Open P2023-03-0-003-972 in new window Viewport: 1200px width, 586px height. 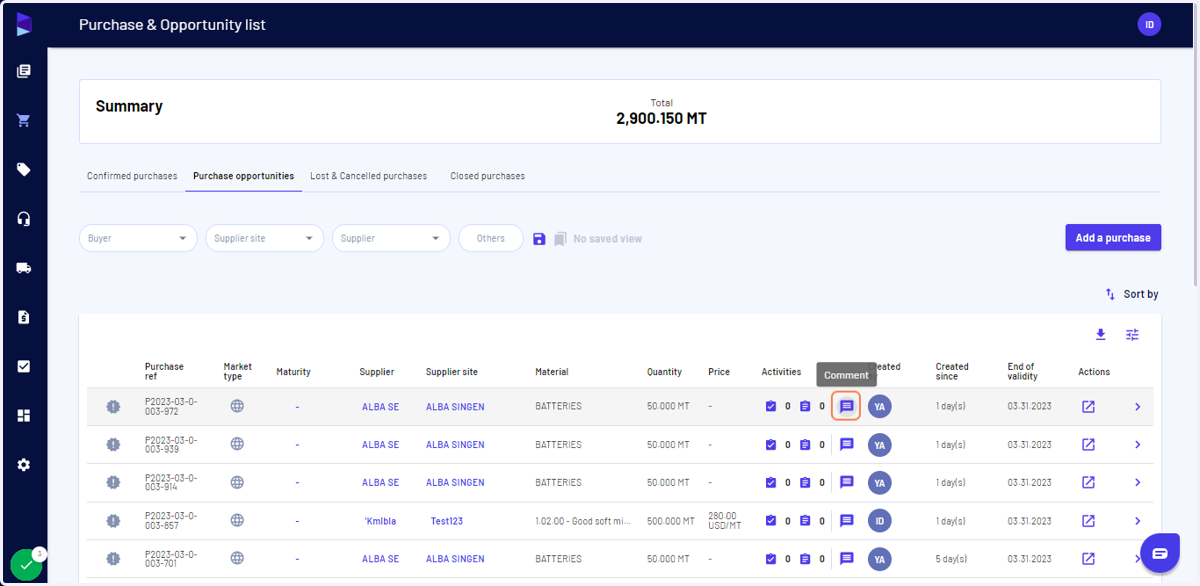1088,407
